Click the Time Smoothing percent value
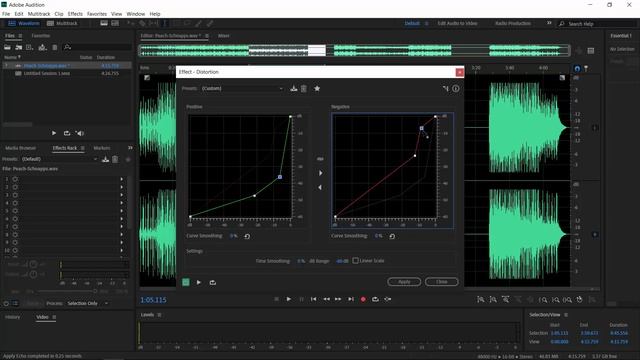The width and height of the screenshot is (640, 360). coord(301,261)
